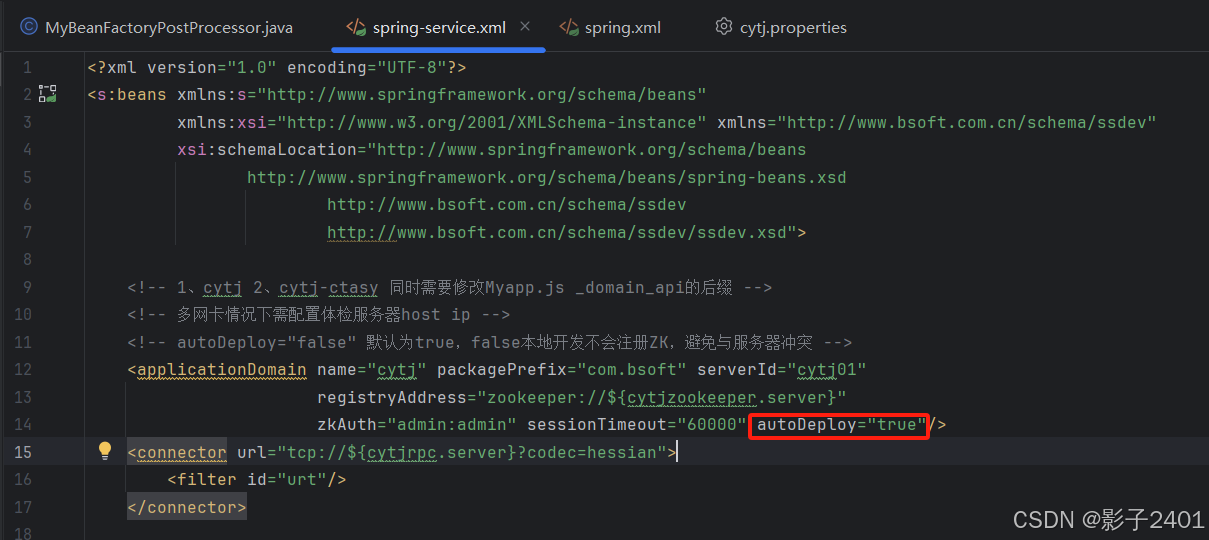Click the cytjrpc.server placeholder in url
Image resolution: width=1209 pixels, height=540 pixels.
tap(437, 452)
